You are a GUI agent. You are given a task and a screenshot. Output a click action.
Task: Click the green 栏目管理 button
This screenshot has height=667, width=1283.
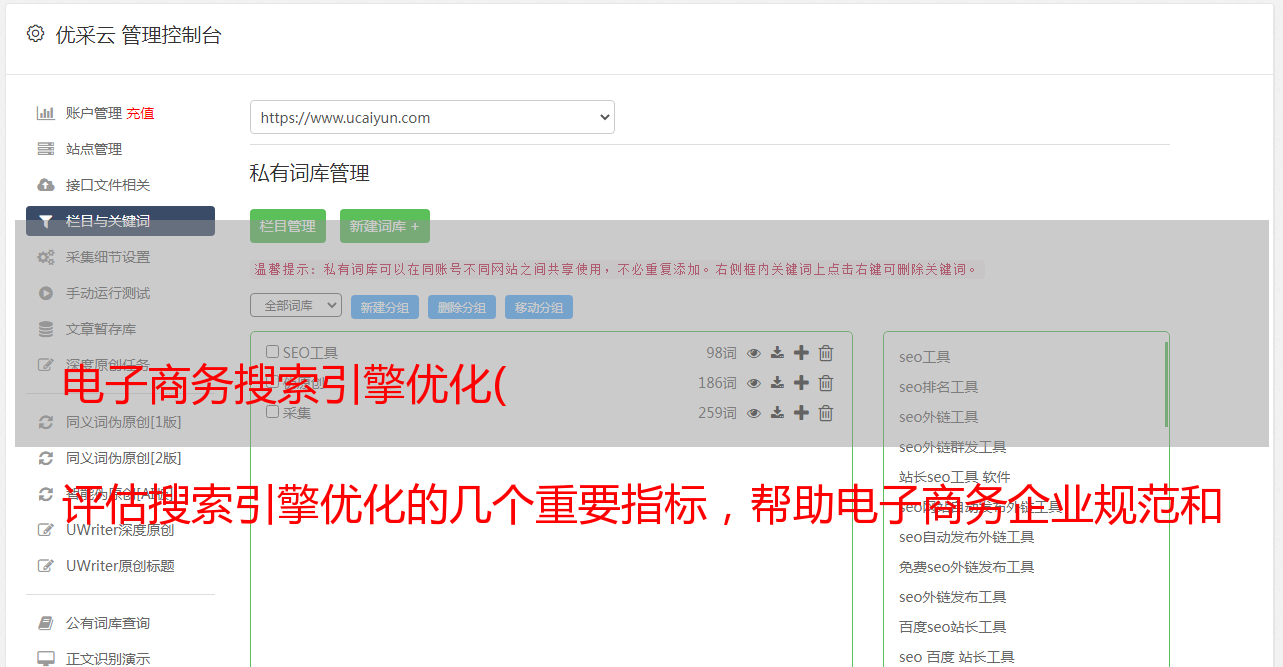coord(288,226)
